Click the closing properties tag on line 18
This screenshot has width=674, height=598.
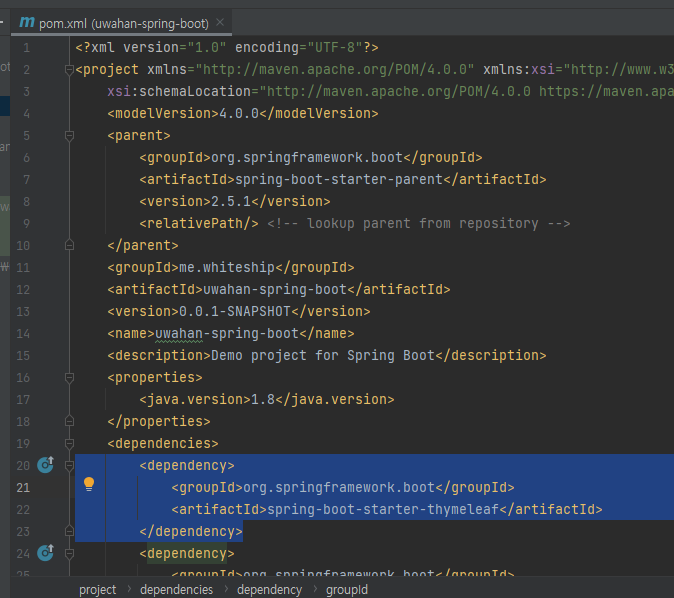159,421
